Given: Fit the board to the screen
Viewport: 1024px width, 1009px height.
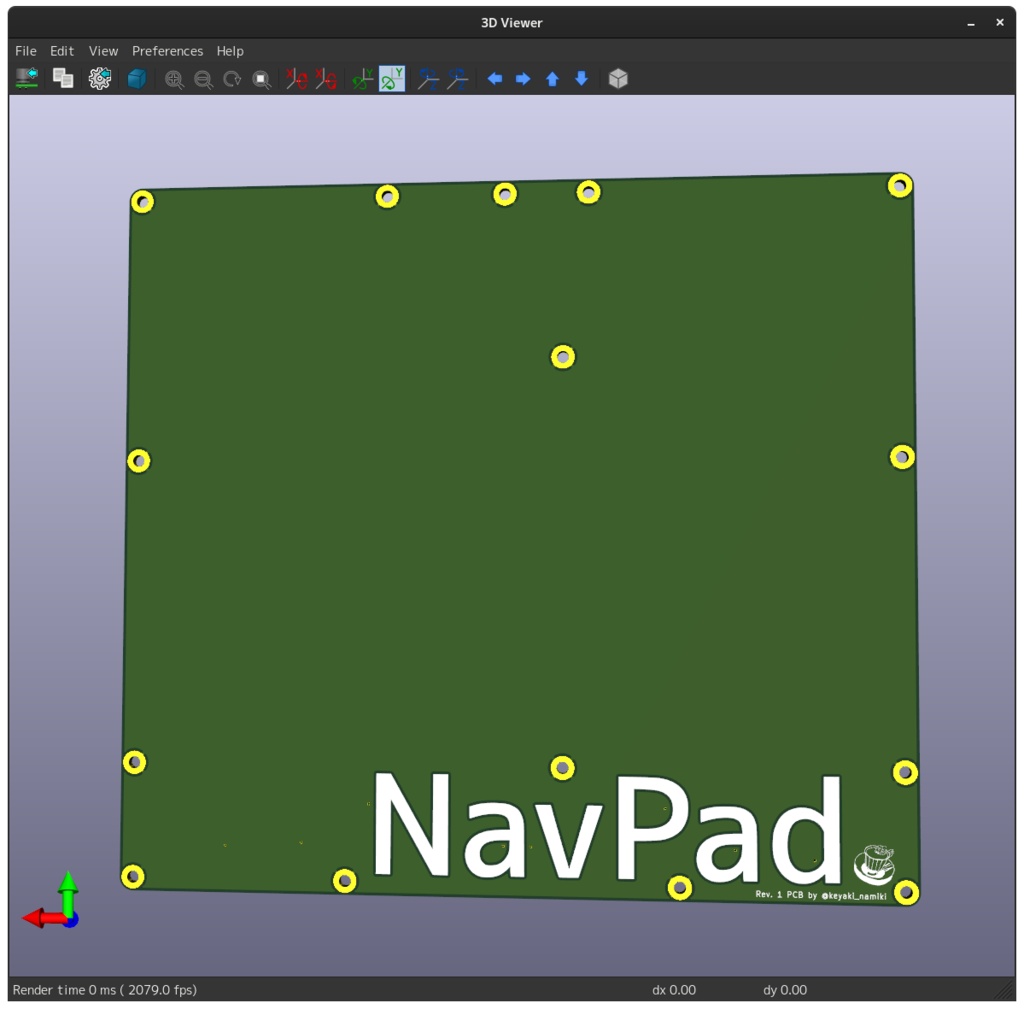Looking at the screenshot, I should point(261,79).
